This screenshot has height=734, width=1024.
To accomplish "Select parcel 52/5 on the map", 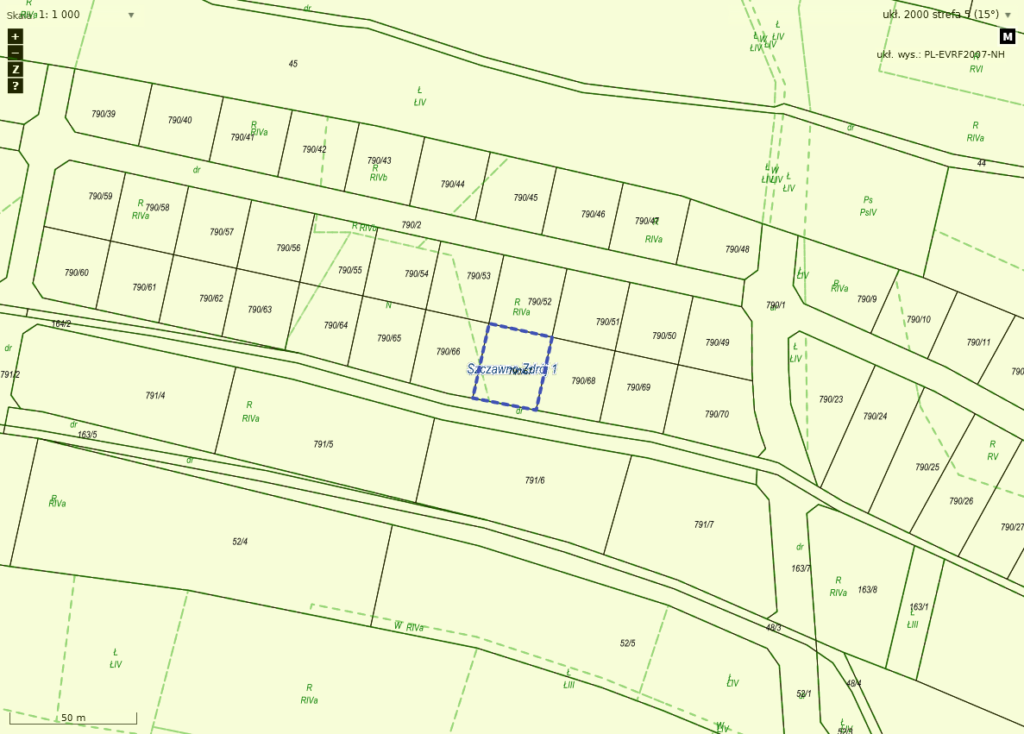I will [627, 643].
